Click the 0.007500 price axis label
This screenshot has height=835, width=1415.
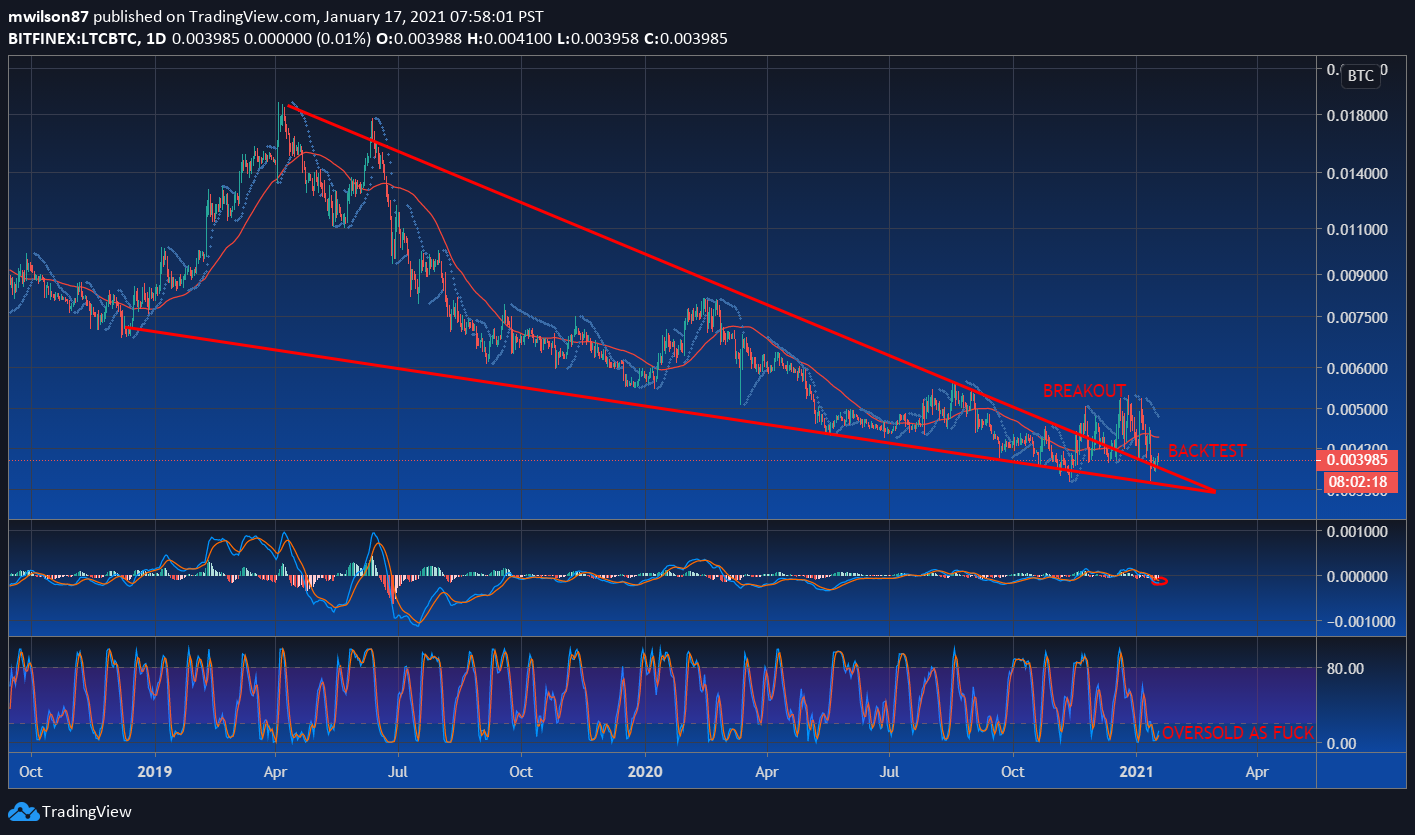click(1356, 317)
